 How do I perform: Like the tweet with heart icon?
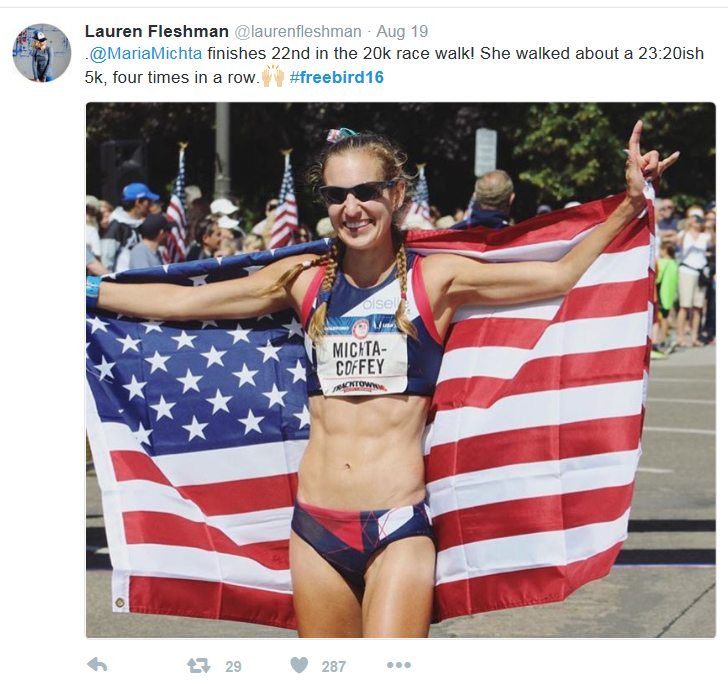tap(299, 665)
